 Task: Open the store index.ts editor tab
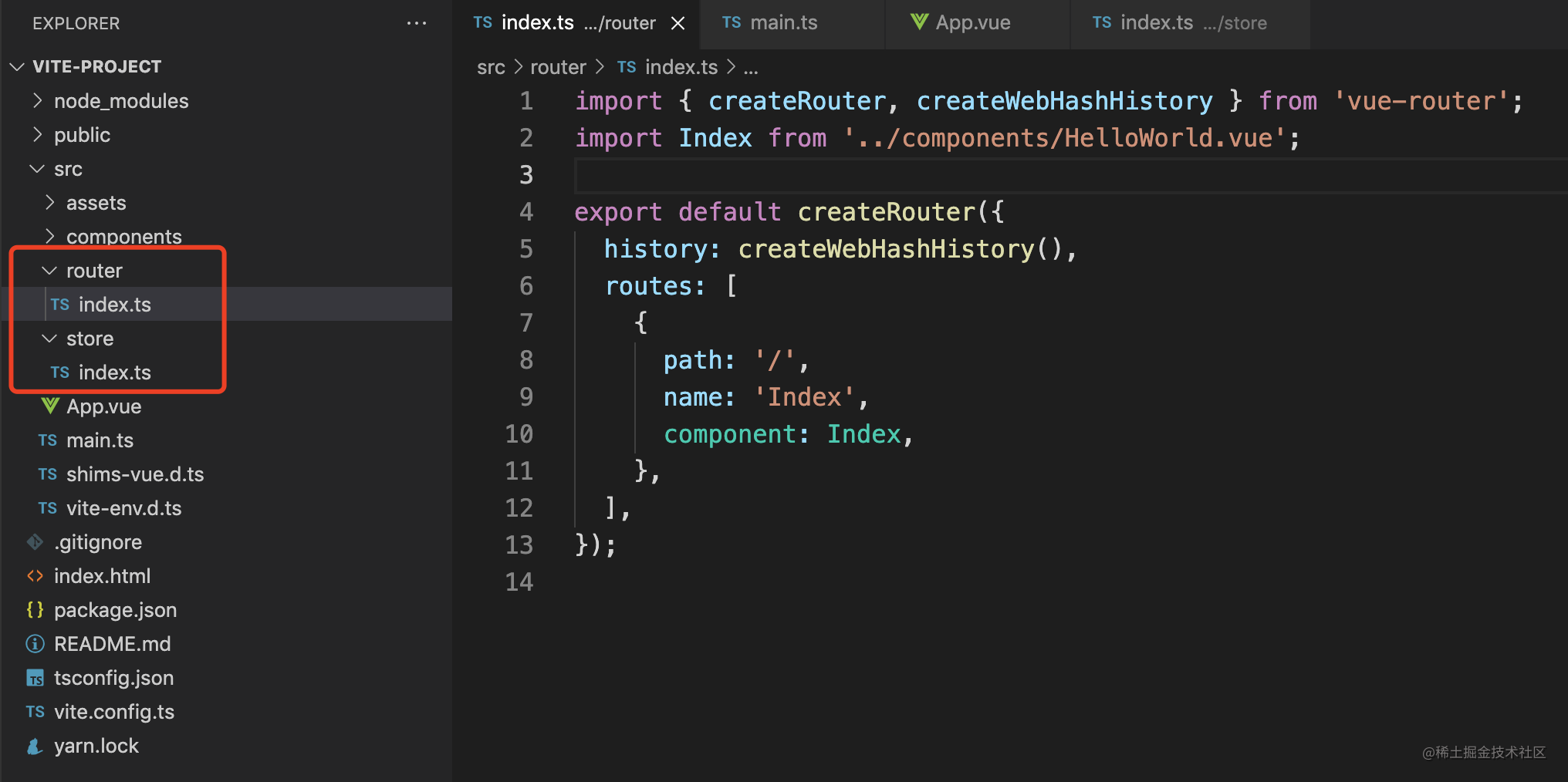1181,23
